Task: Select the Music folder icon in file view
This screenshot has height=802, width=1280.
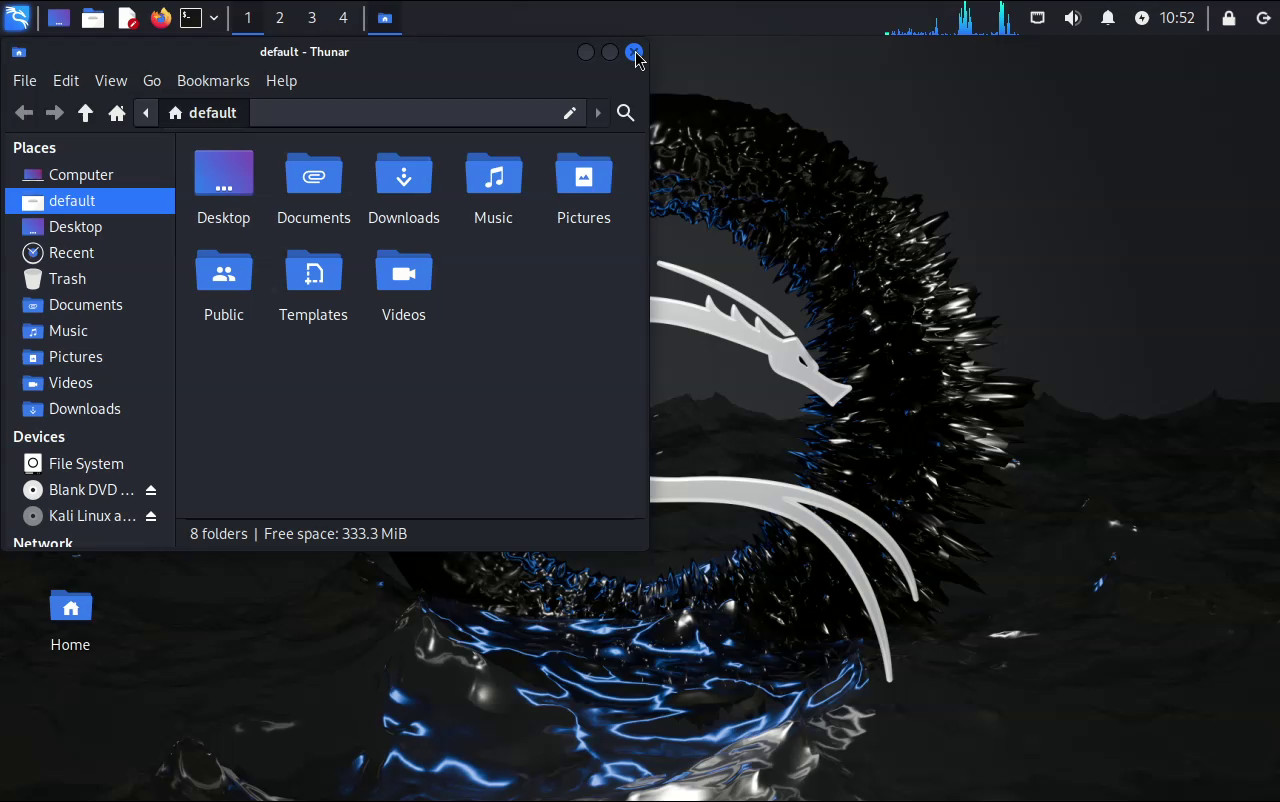Action: pos(494,173)
